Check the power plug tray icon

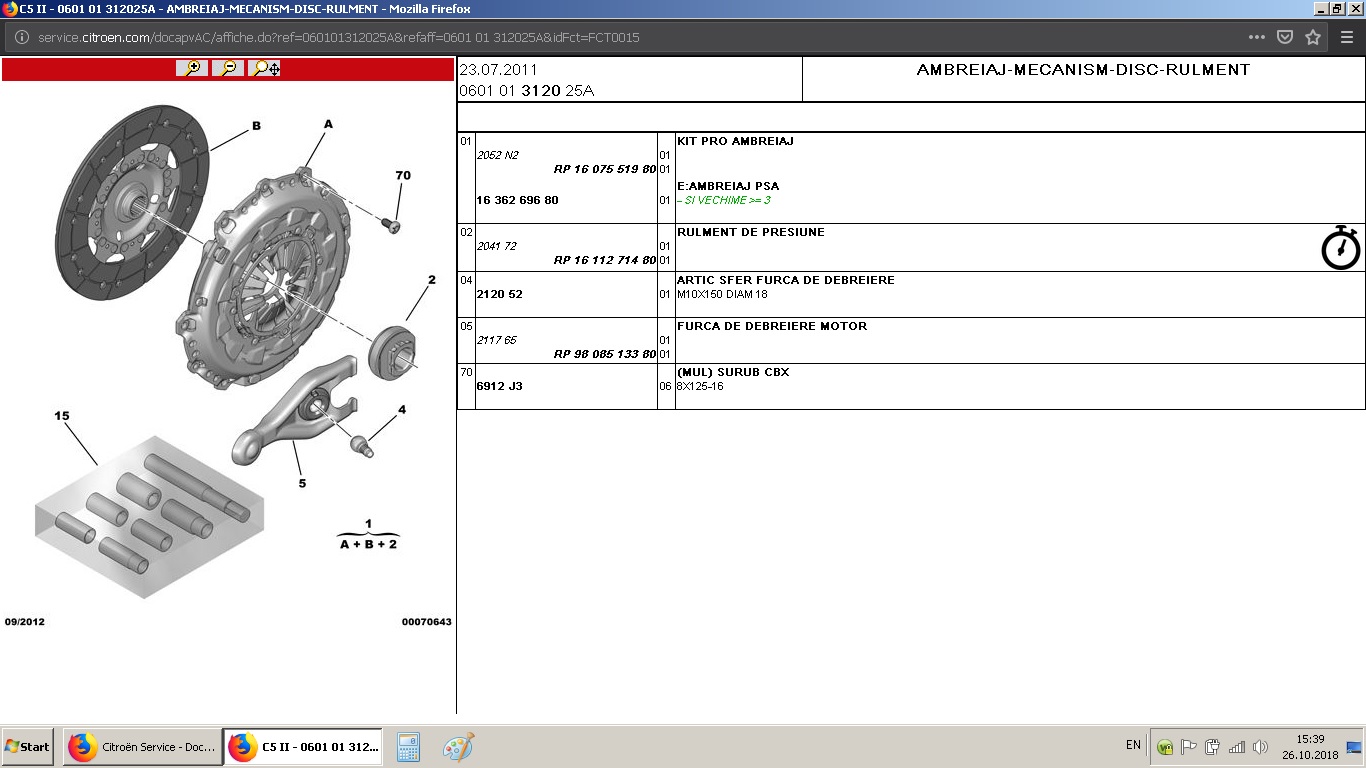1212,747
